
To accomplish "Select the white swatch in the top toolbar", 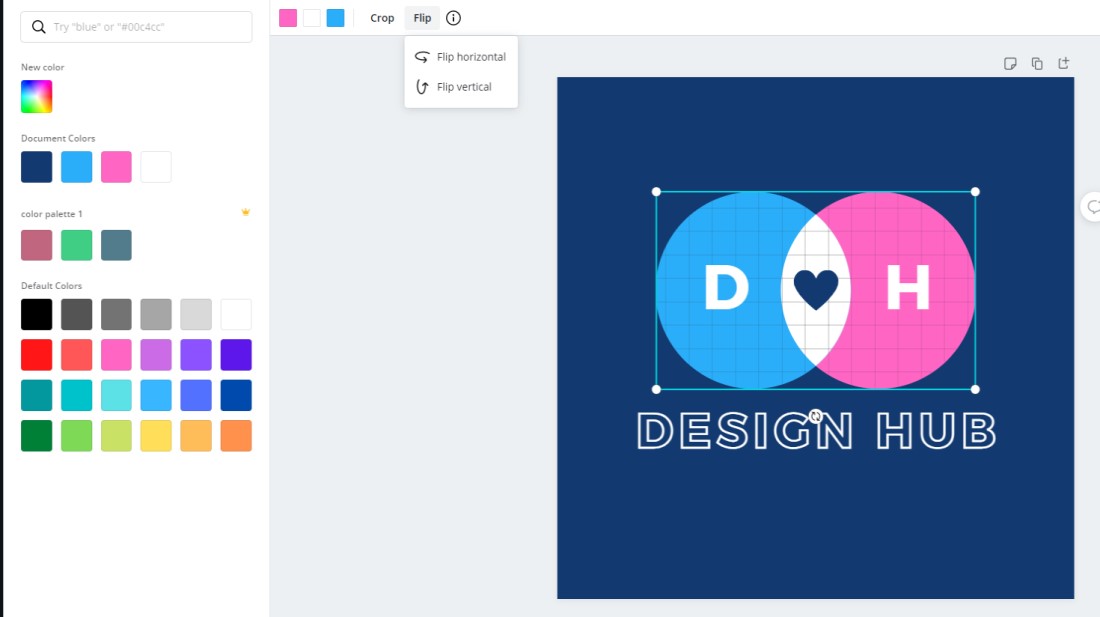I will [311, 18].
